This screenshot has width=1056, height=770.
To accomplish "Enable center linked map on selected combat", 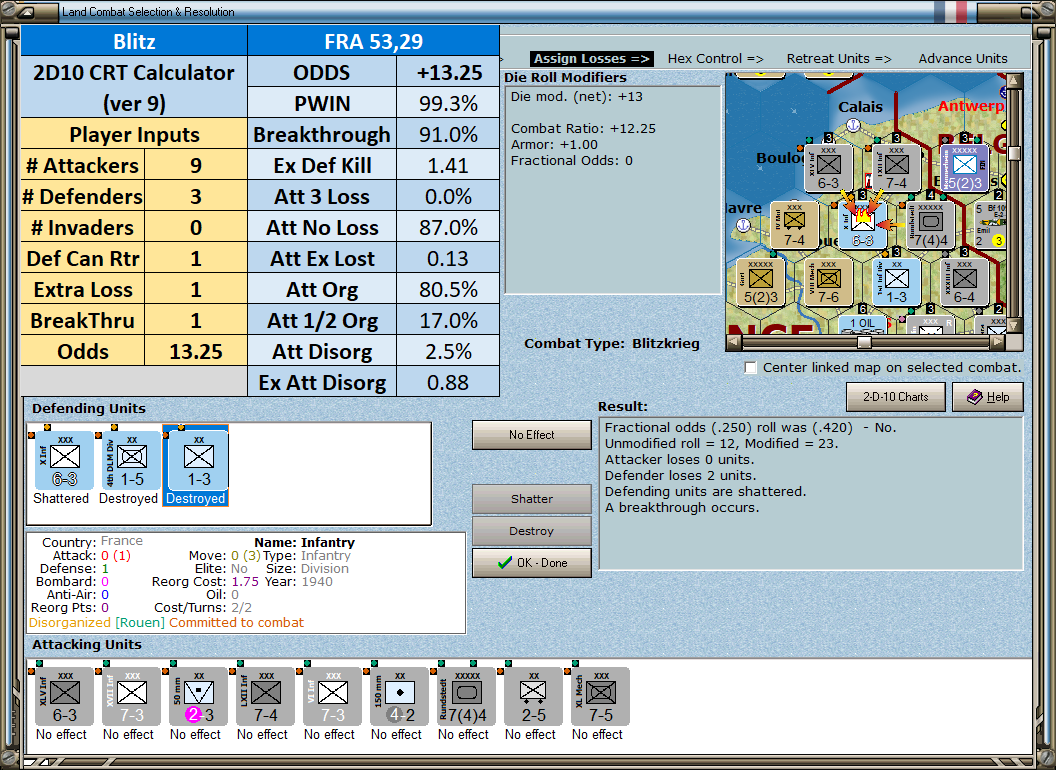I will coord(750,368).
